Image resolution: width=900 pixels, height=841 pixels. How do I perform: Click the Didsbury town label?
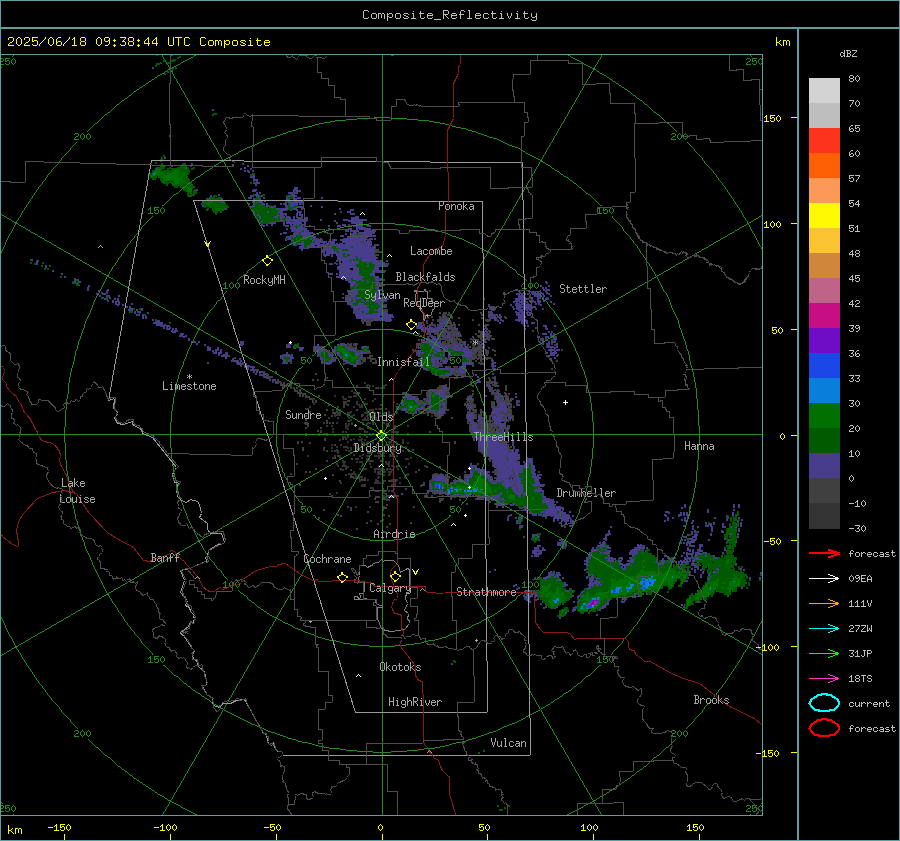tap(378, 448)
